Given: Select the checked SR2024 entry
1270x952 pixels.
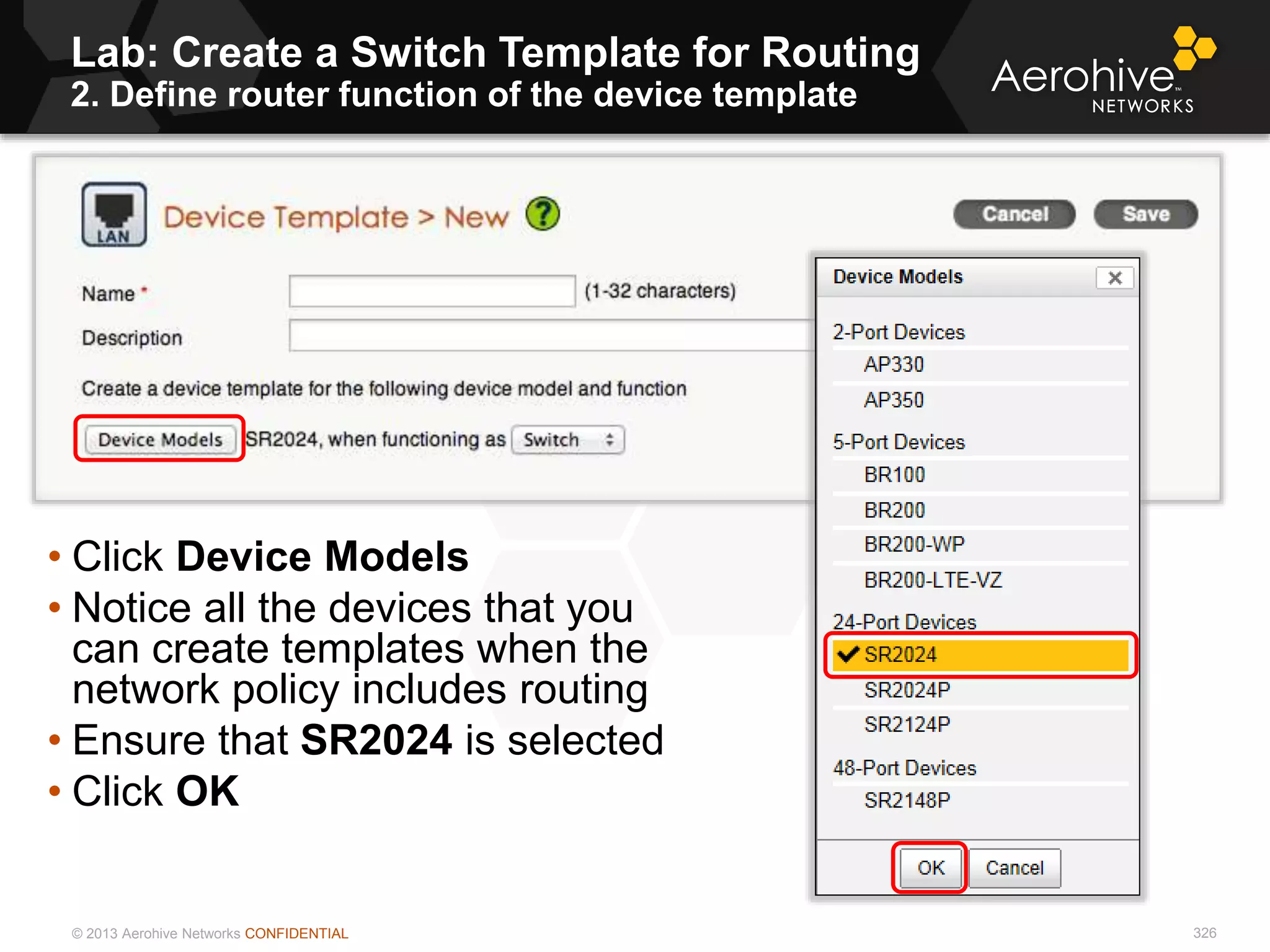Looking at the screenshot, I should click(x=980, y=655).
